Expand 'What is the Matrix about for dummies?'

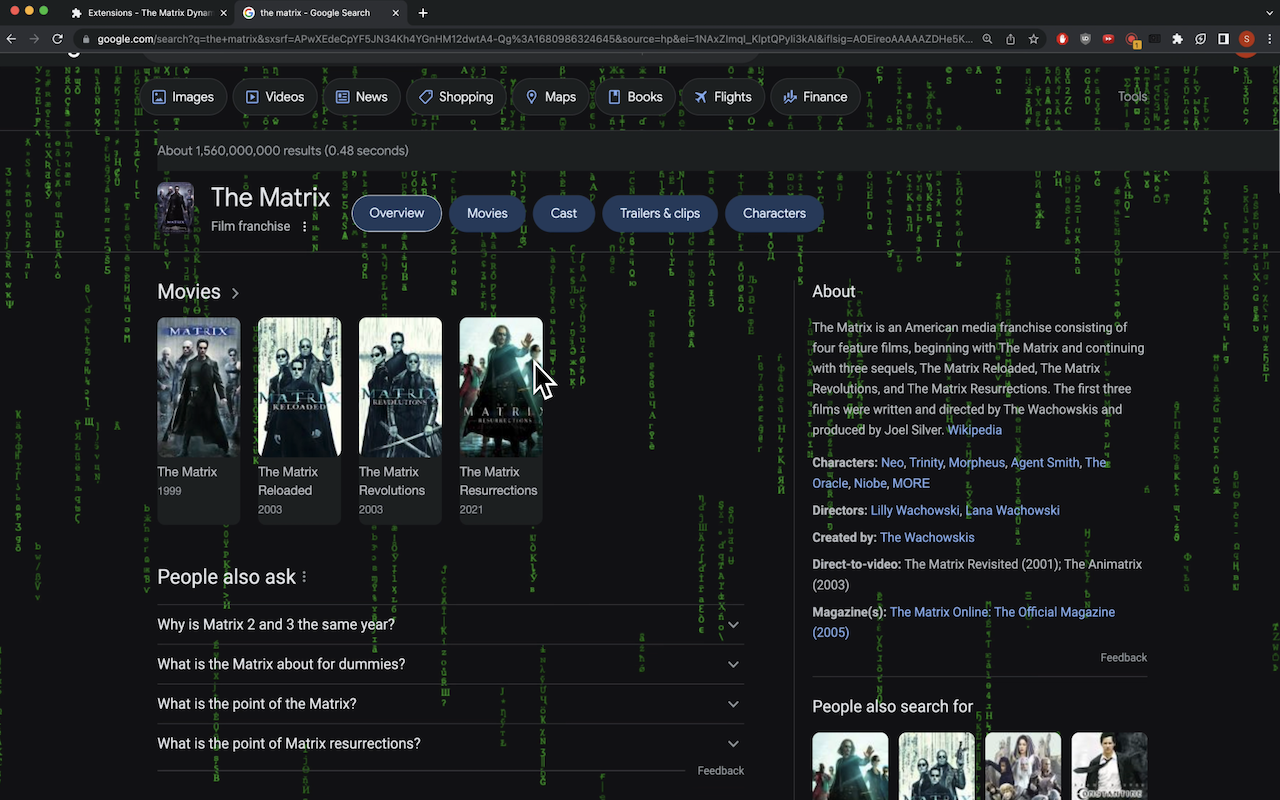(x=450, y=664)
